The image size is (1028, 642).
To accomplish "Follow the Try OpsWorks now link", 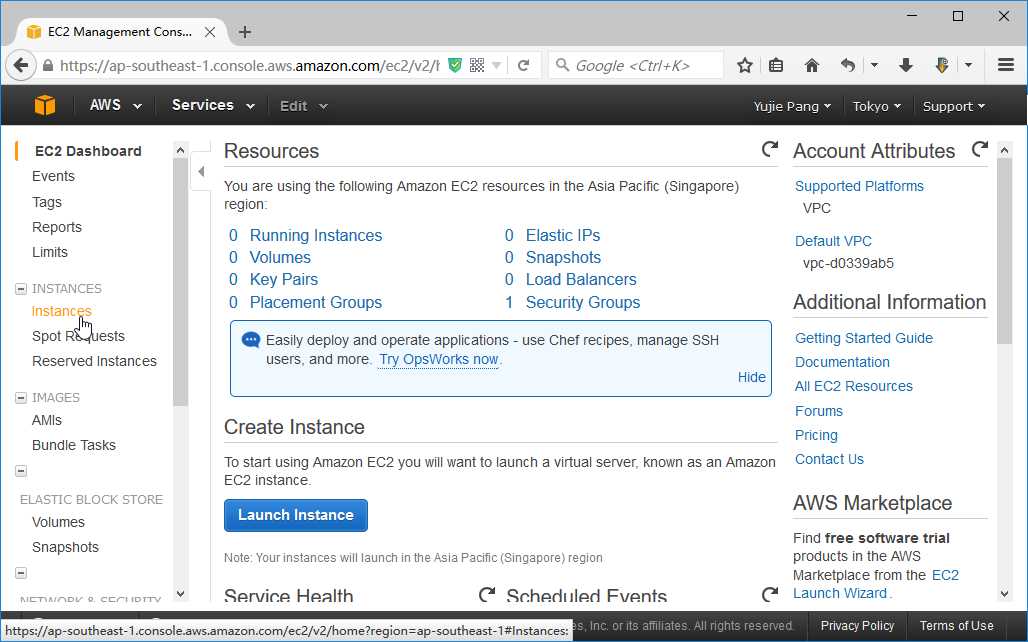I will click(439, 359).
